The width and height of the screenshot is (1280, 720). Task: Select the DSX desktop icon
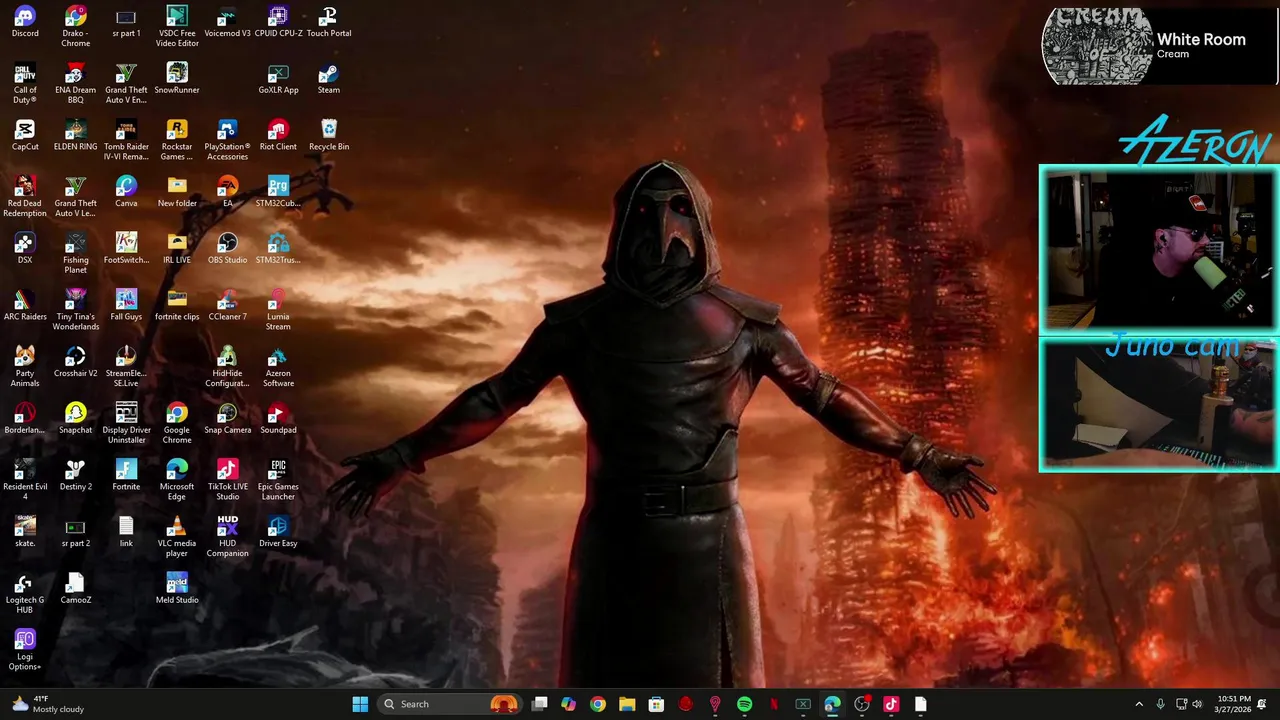25,249
